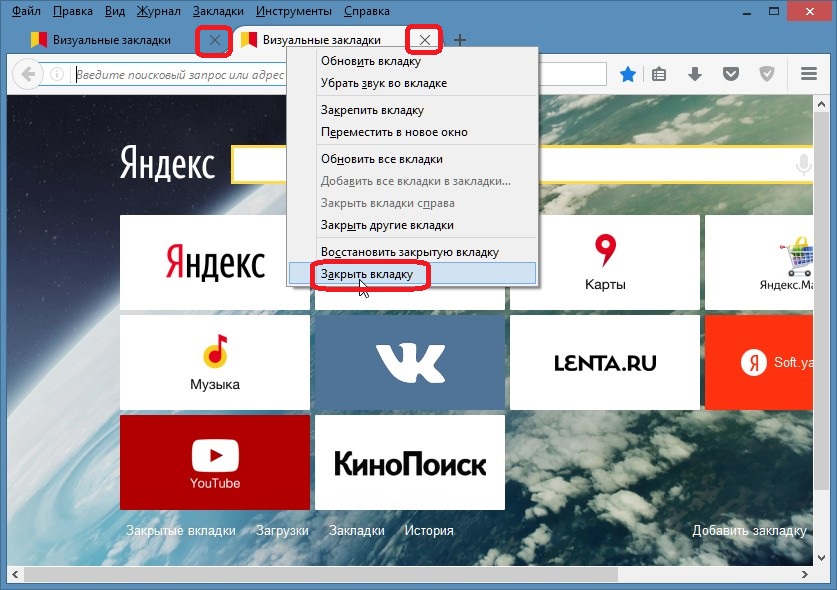Open the Яндекс.Маркет tile
Image resolution: width=837 pixels, height=590 pixels.
coord(759,262)
